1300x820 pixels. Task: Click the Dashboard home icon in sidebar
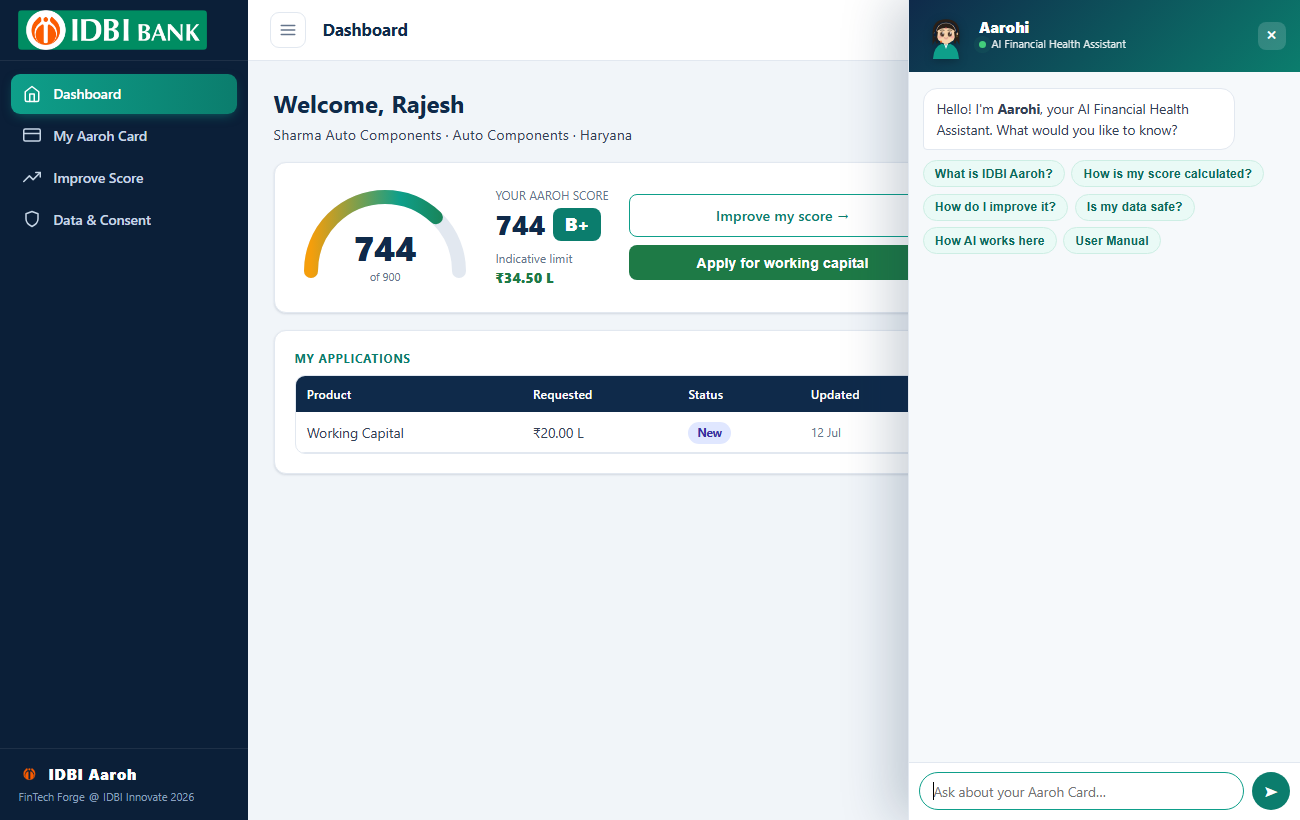point(32,94)
